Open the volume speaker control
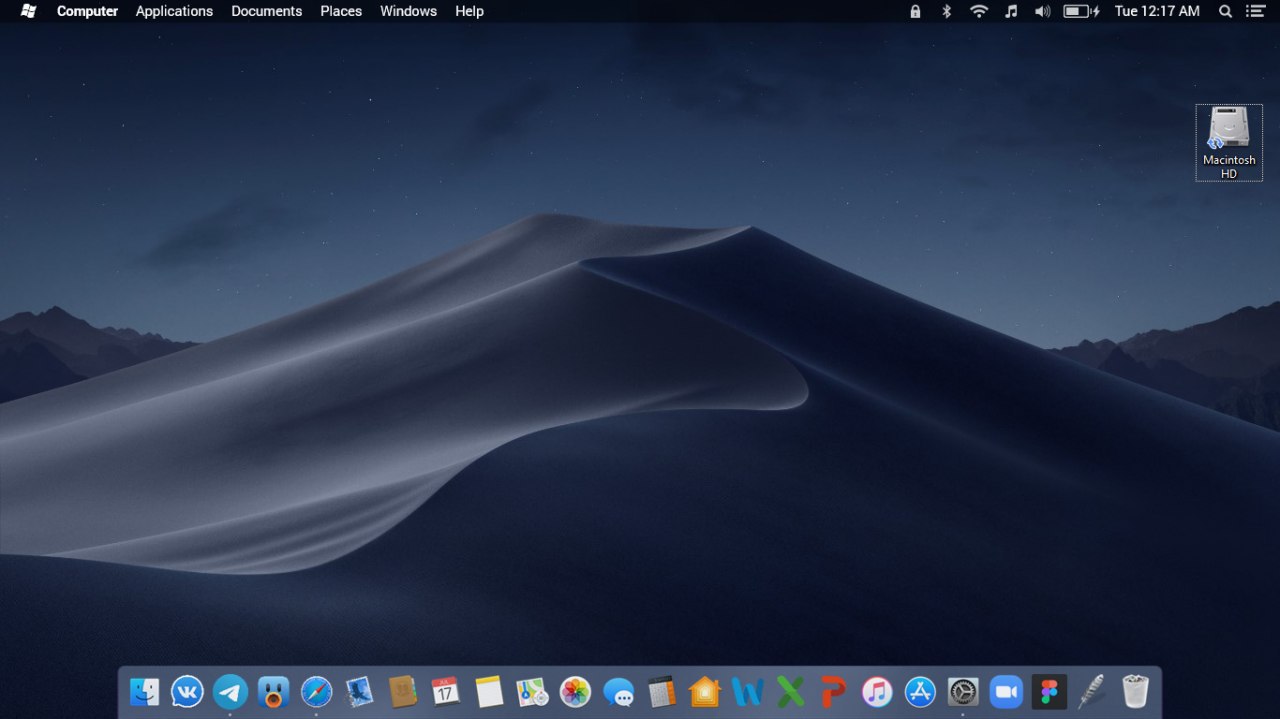Image resolution: width=1280 pixels, height=719 pixels. click(x=1042, y=11)
